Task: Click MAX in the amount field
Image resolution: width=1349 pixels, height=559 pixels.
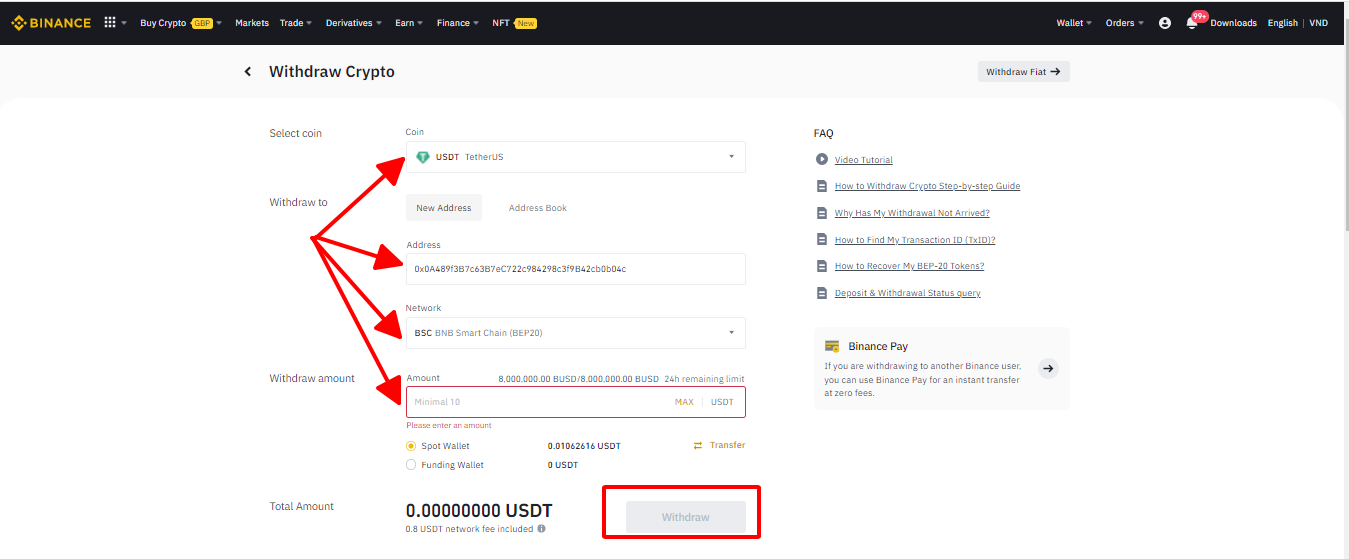Action: click(x=684, y=402)
